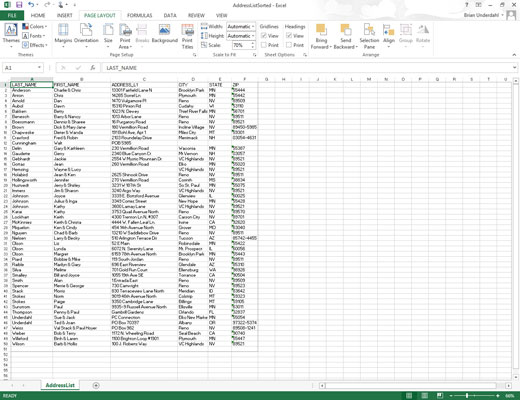Image resolution: width=520 pixels, height=400 pixels.
Task: Open the Align objects menu
Action: tap(389, 36)
